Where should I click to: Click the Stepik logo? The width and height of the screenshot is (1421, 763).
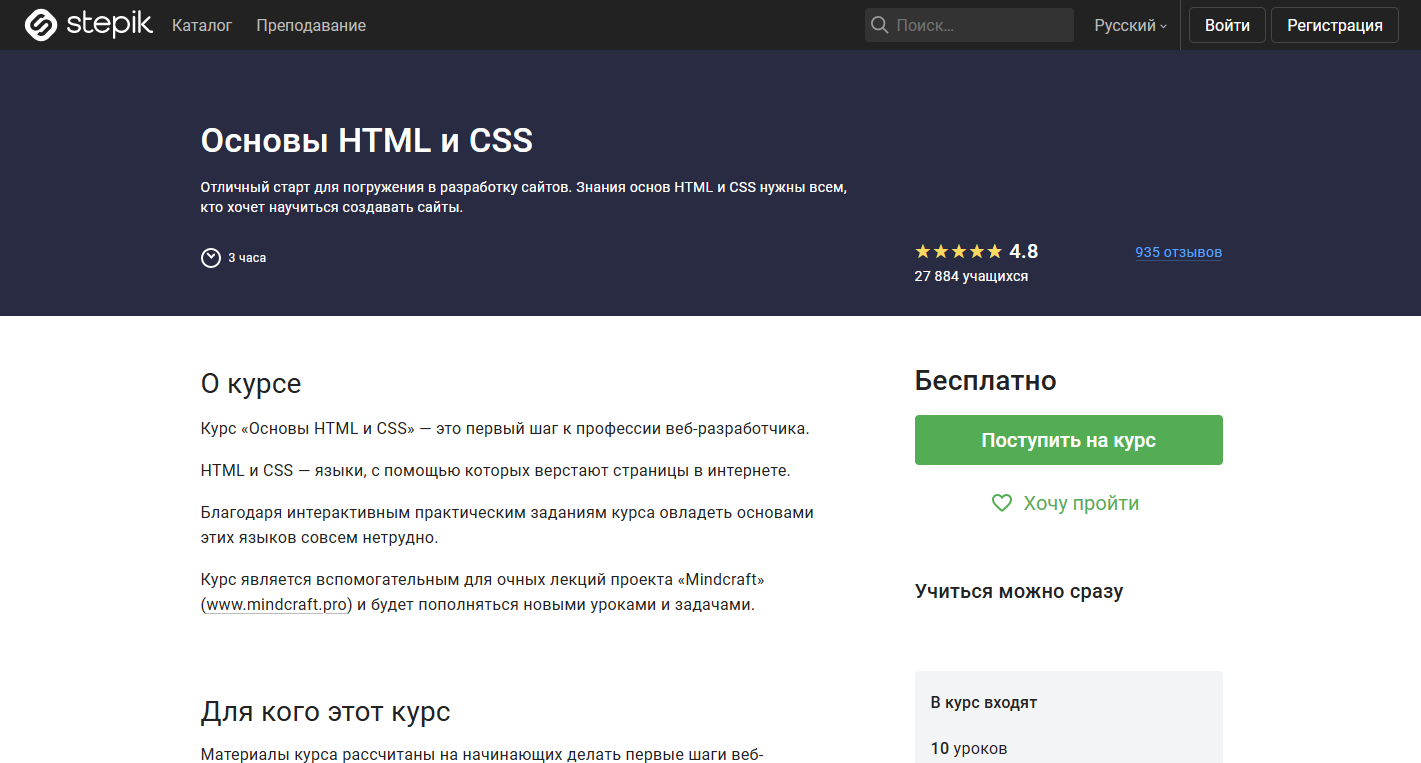[x=89, y=24]
